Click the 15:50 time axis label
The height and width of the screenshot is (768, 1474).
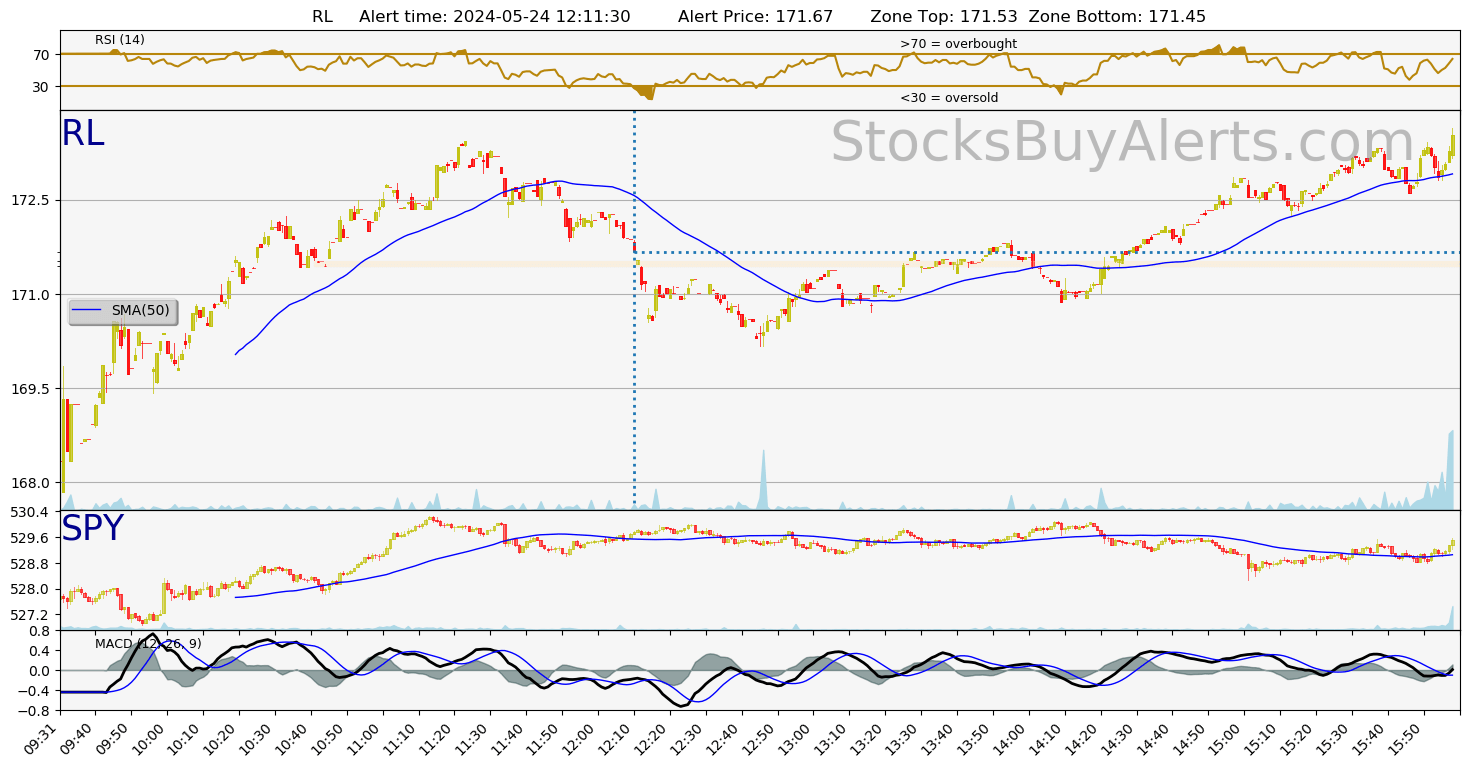1405,741
